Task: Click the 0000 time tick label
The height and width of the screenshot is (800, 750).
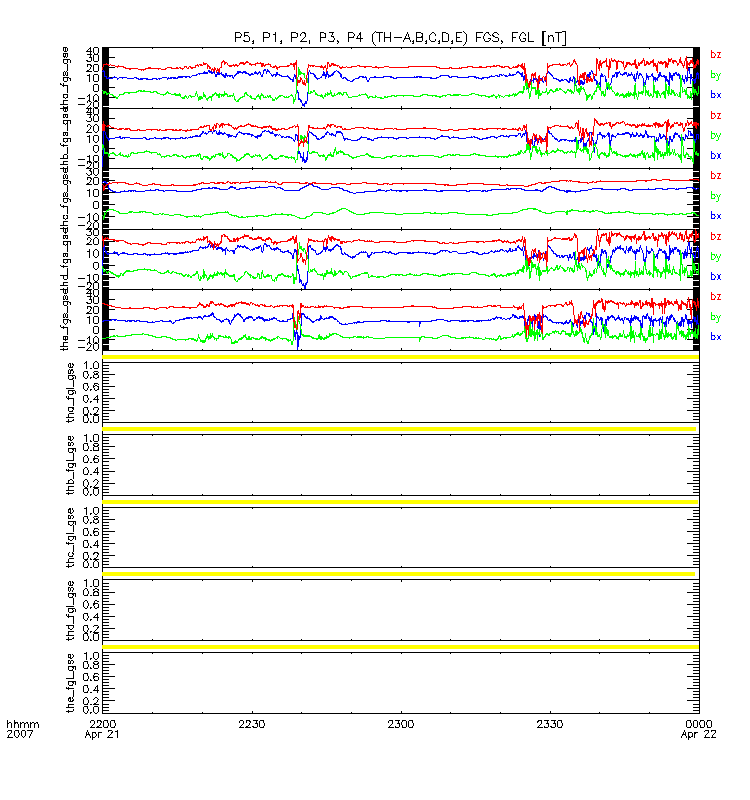Action: (698, 724)
